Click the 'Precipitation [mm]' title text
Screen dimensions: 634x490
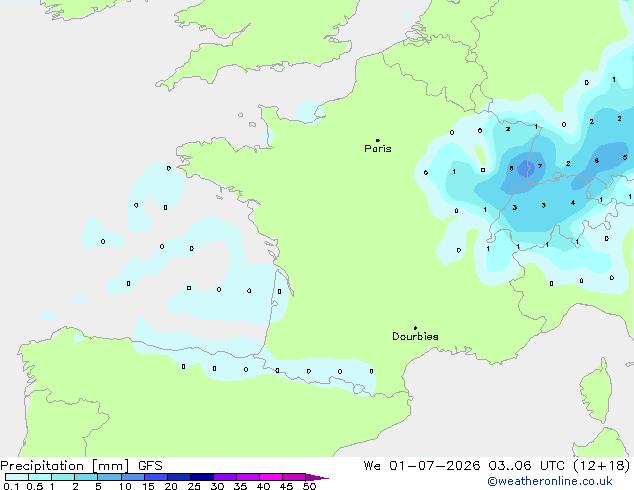pyautogui.click(x=65, y=466)
